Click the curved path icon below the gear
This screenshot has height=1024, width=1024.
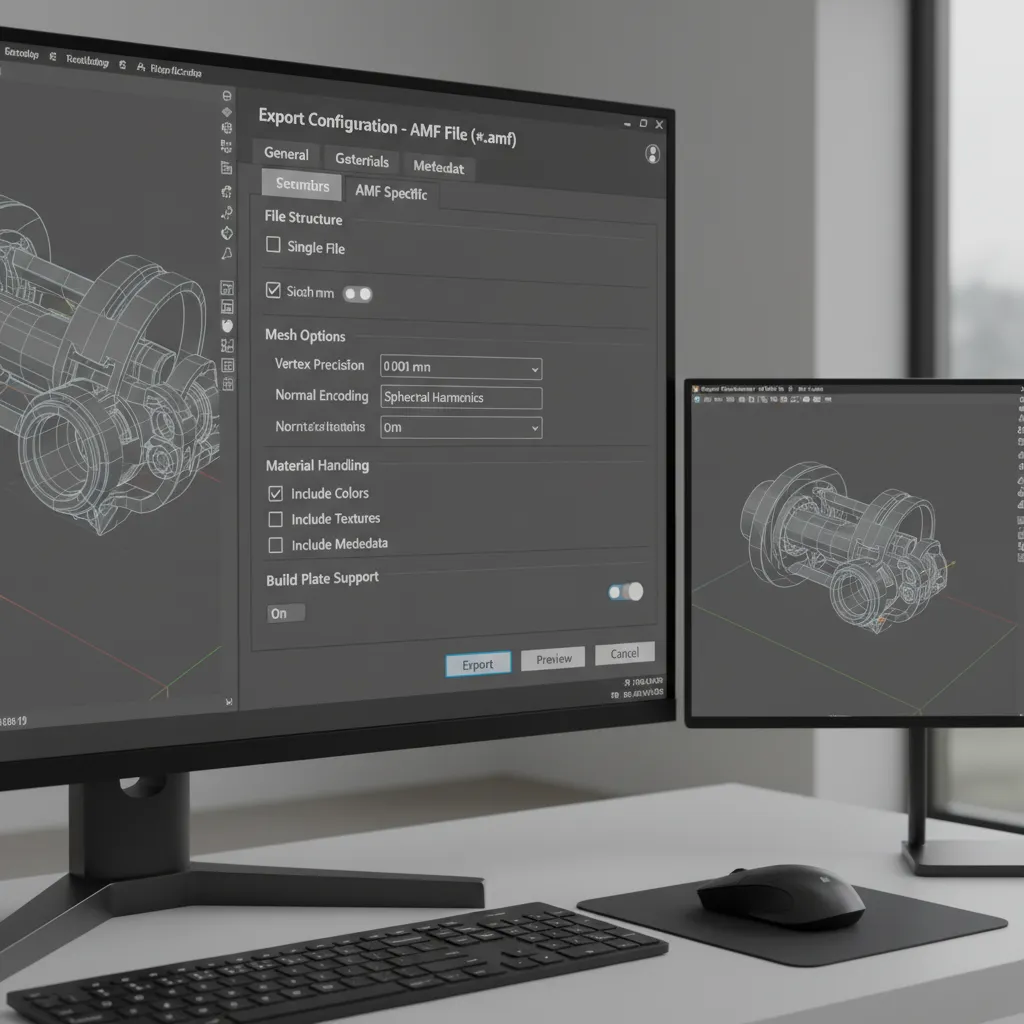pos(227,213)
